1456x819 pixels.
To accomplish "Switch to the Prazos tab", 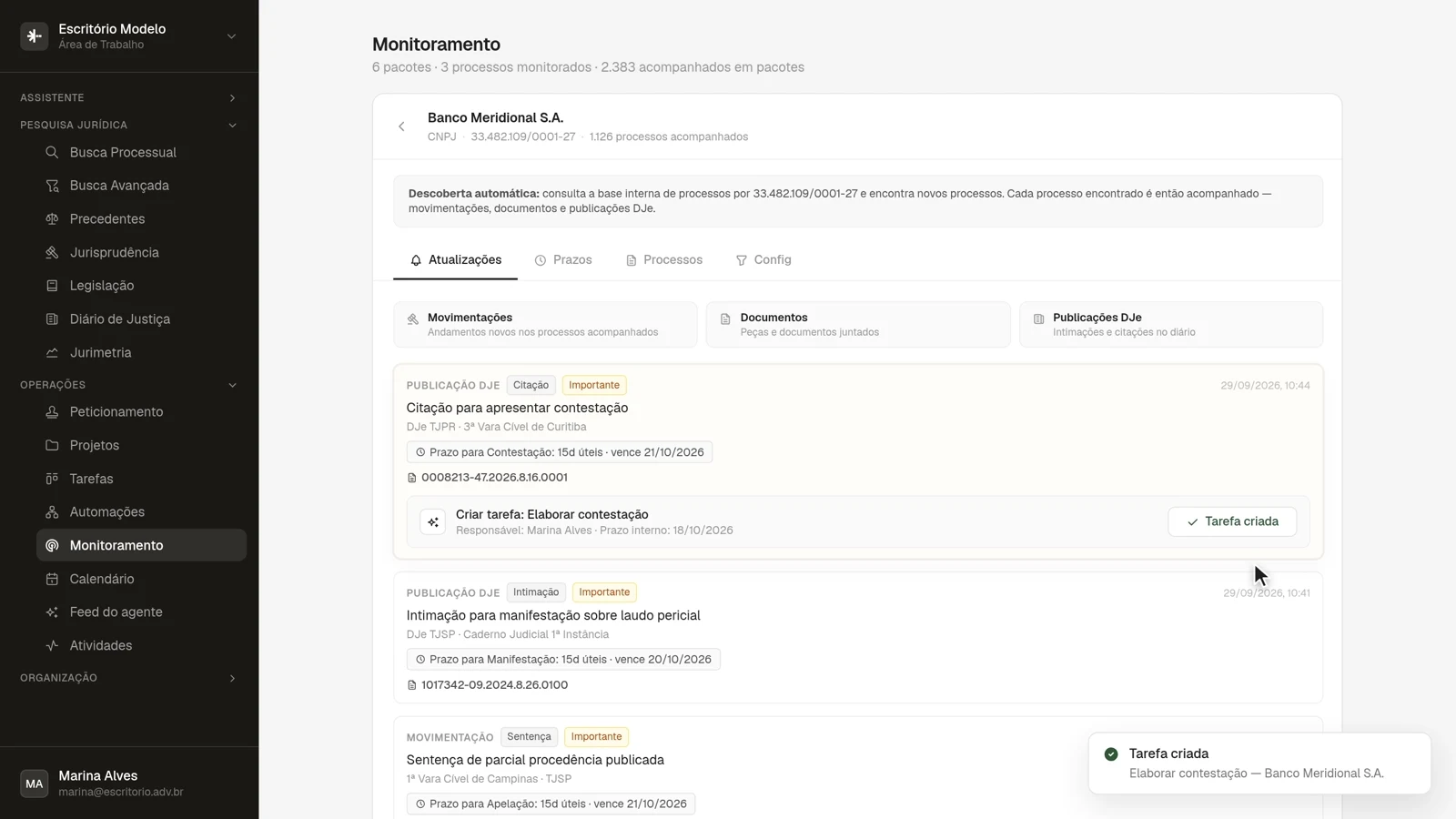I will coord(563,260).
